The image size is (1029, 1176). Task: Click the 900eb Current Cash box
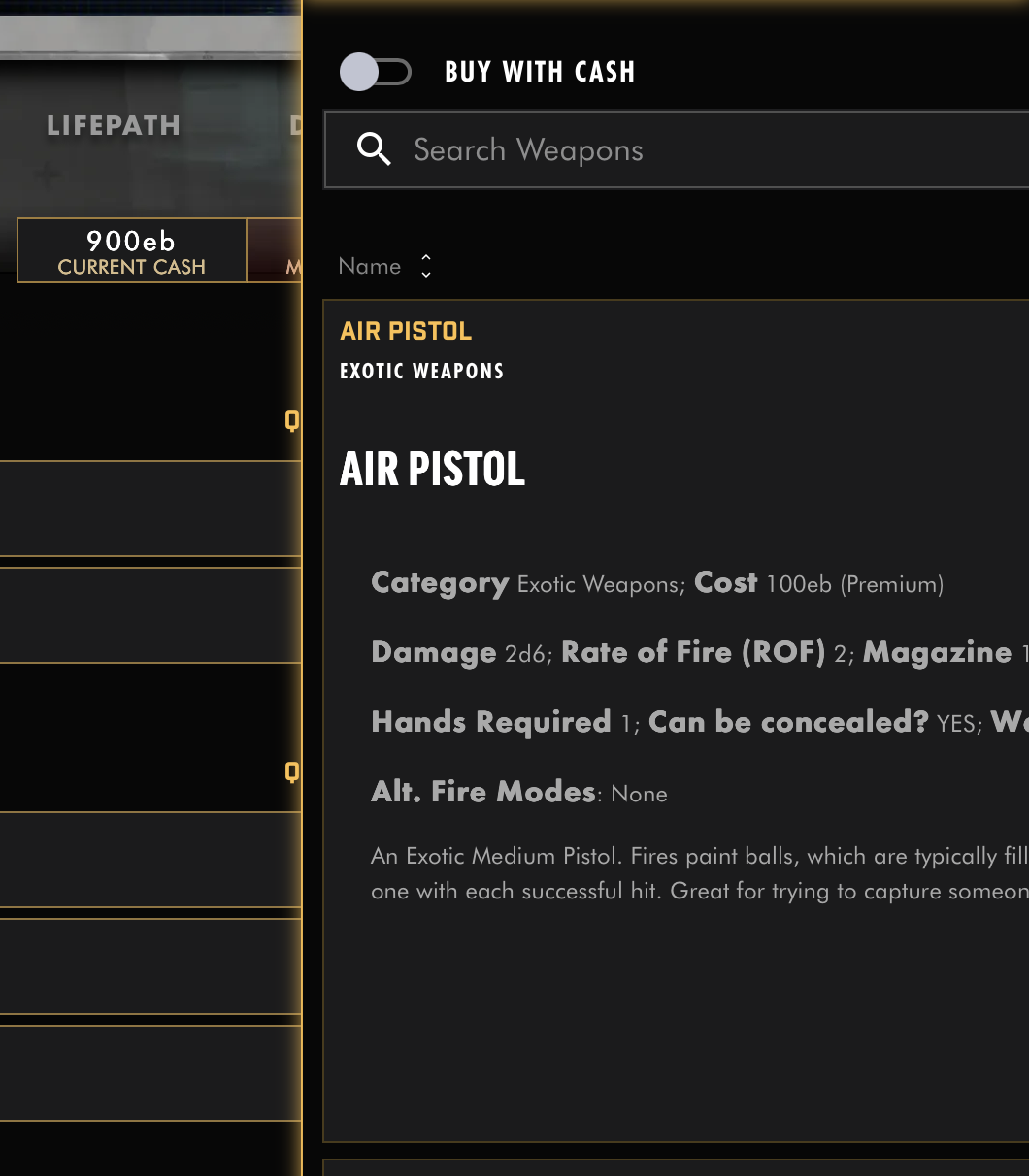click(132, 250)
